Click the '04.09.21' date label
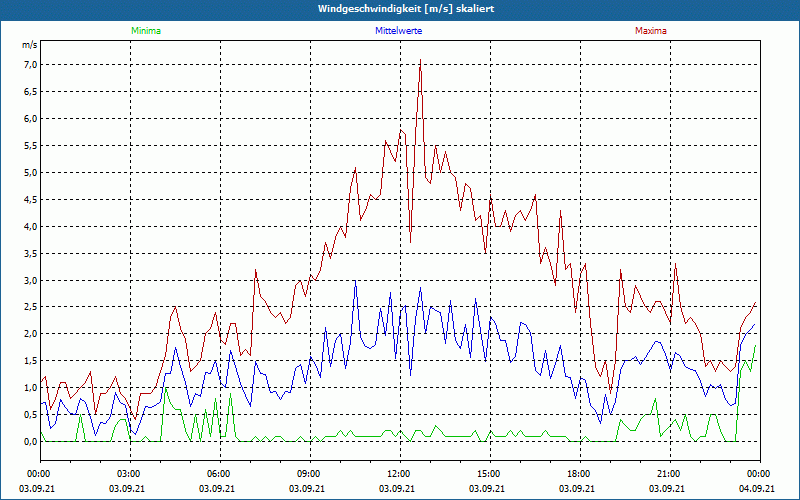Viewport: 800px width, 500px height. pos(757,489)
